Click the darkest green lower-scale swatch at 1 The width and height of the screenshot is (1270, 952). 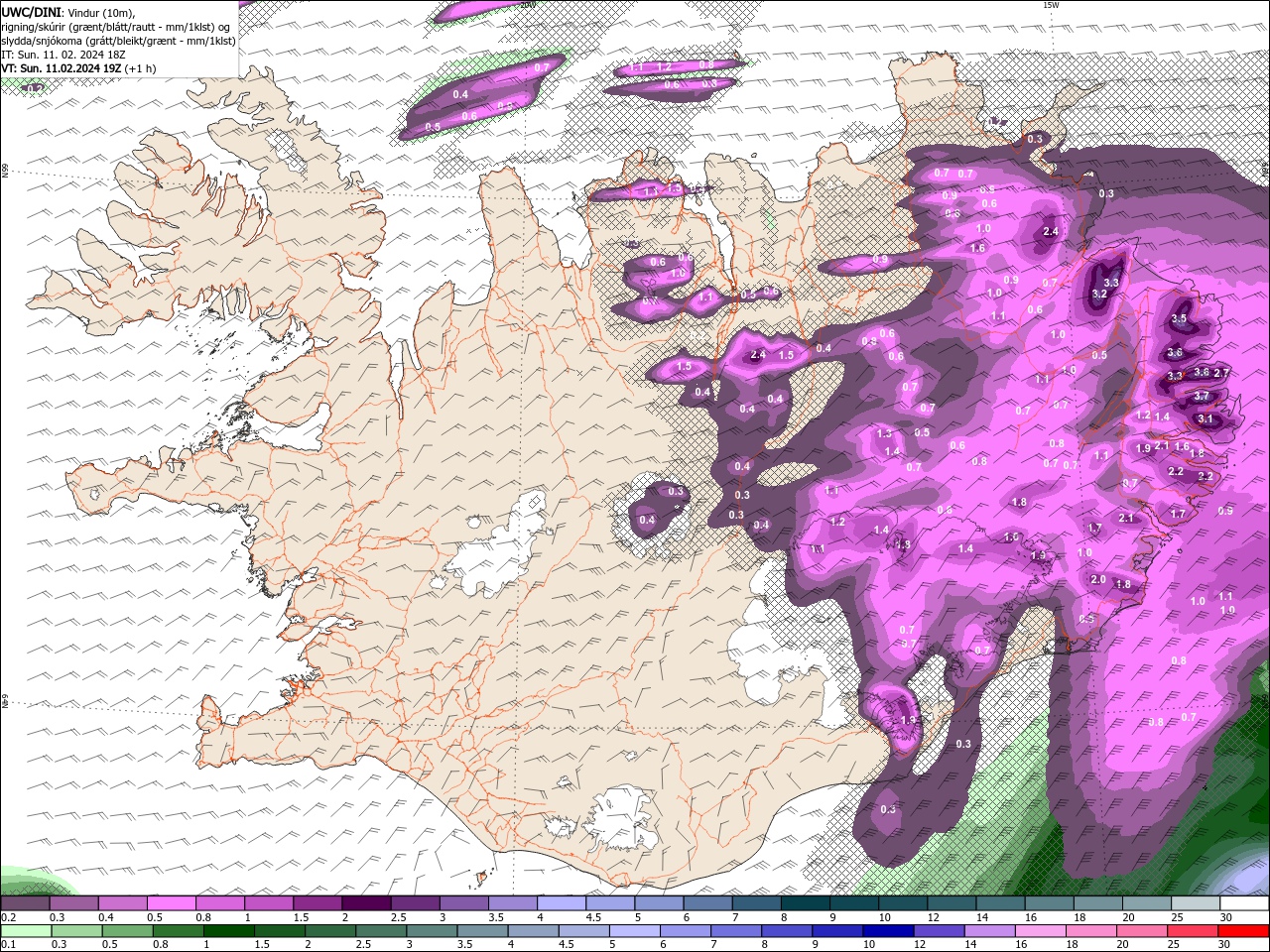click(x=229, y=931)
